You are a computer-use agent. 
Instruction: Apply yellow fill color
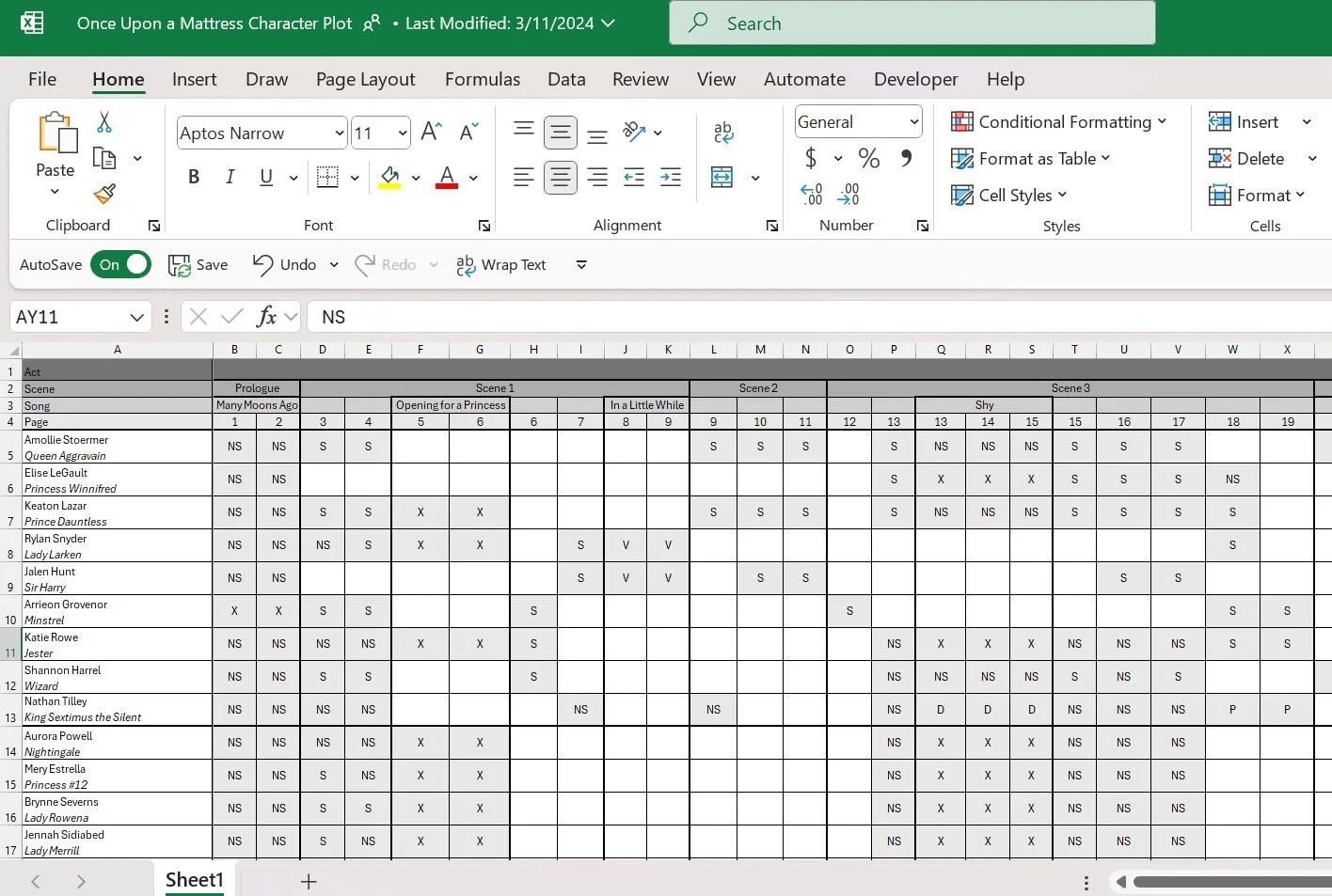pyautogui.click(x=389, y=177)
